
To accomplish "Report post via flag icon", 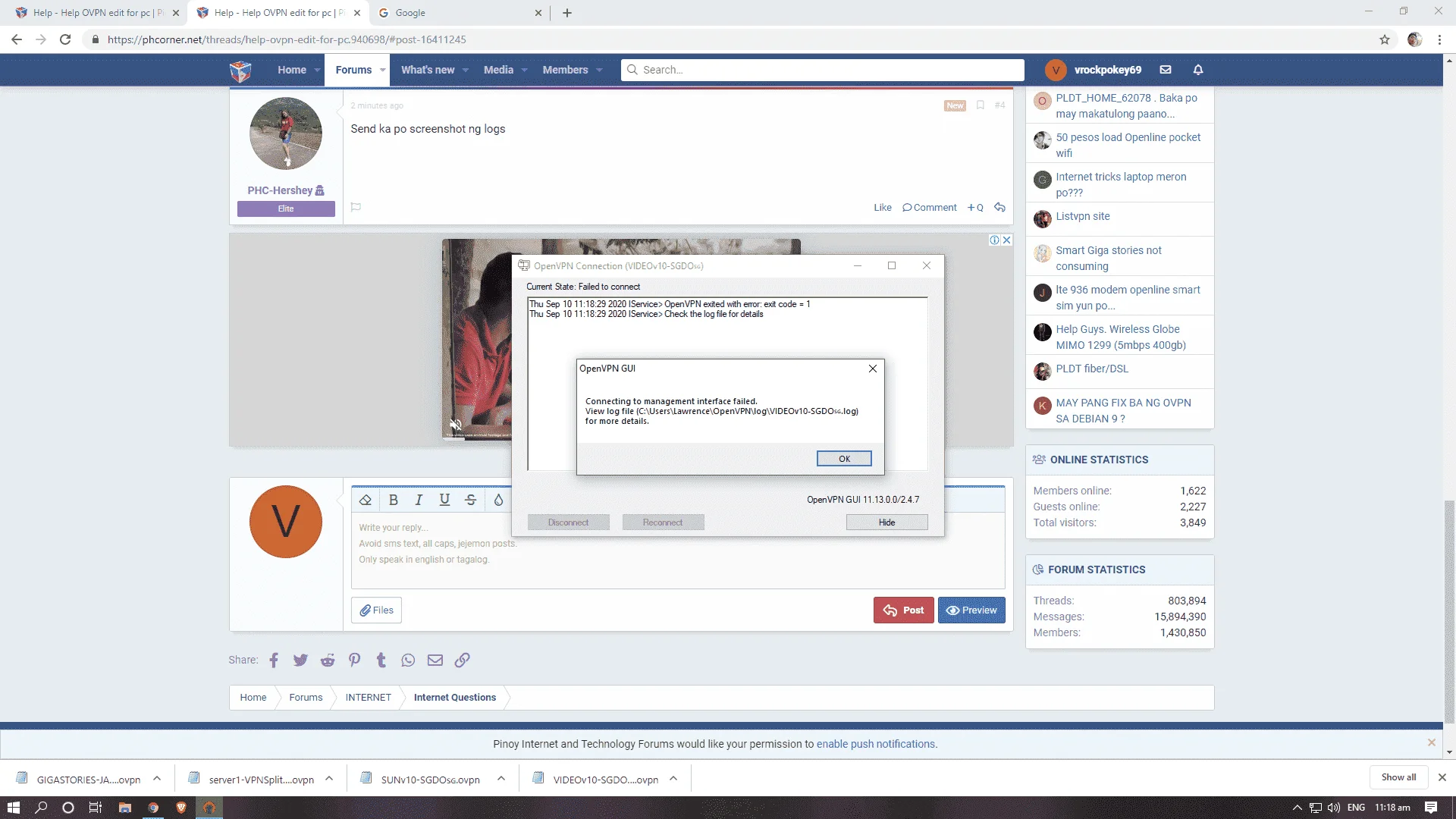I will click(x=356, y=207).
